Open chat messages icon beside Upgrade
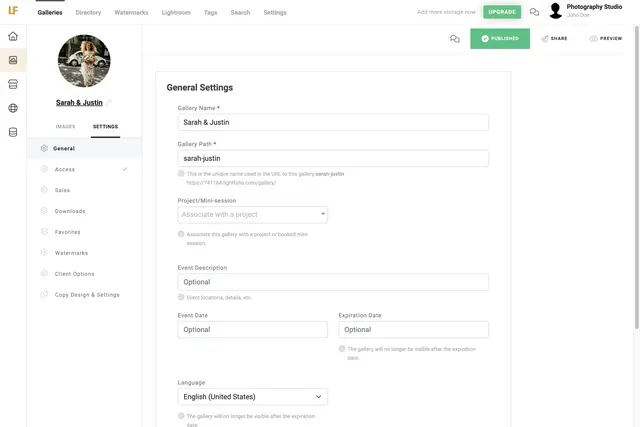The height and width of the screenshot is (427, 640). 534,12
